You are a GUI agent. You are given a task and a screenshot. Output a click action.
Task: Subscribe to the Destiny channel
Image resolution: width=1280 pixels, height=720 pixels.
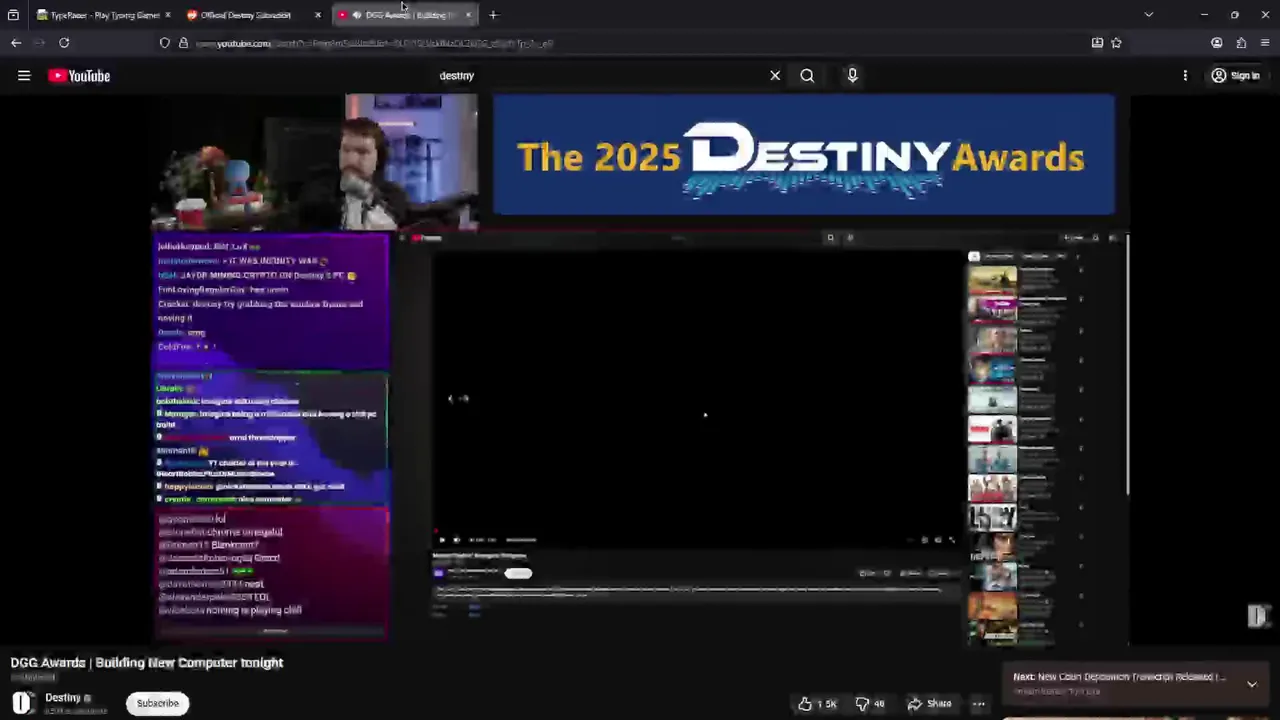pyautogui.click(x=157, y=703)
